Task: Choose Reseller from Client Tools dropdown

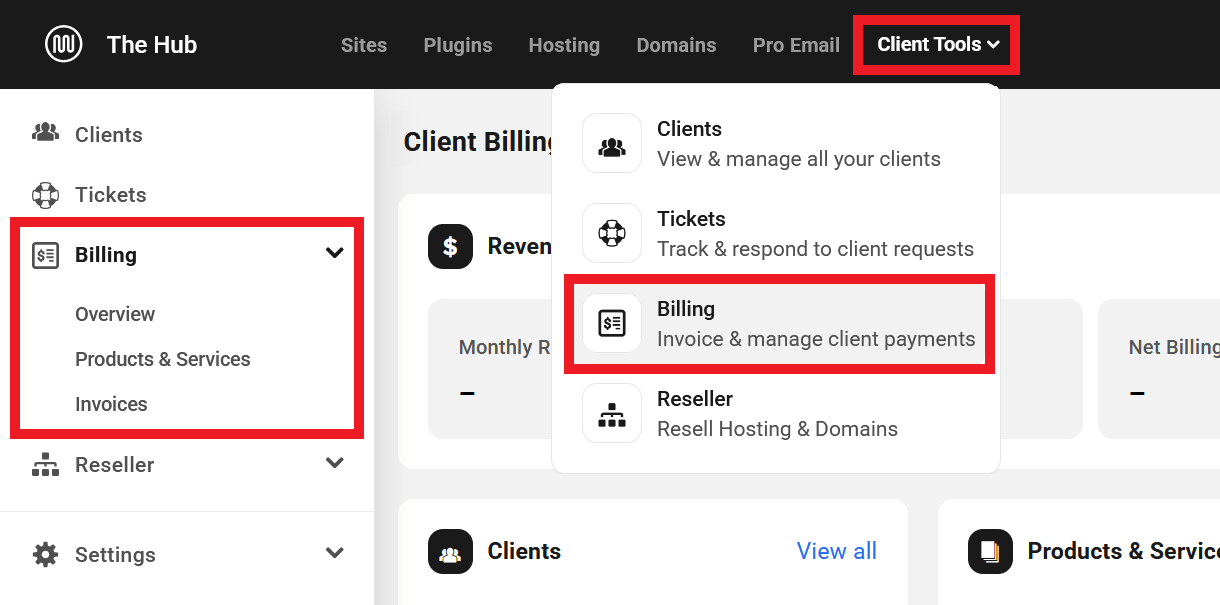Action: coord(776,413)
